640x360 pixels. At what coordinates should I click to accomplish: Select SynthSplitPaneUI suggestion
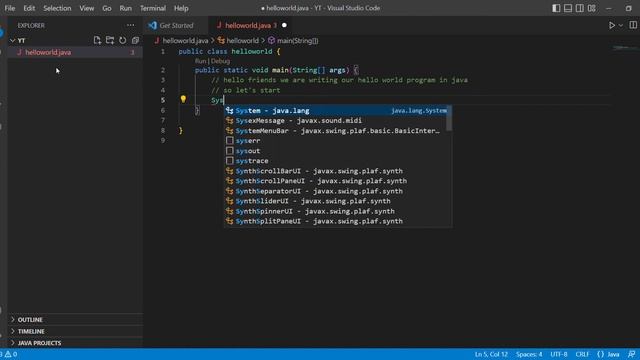[336, 221]
